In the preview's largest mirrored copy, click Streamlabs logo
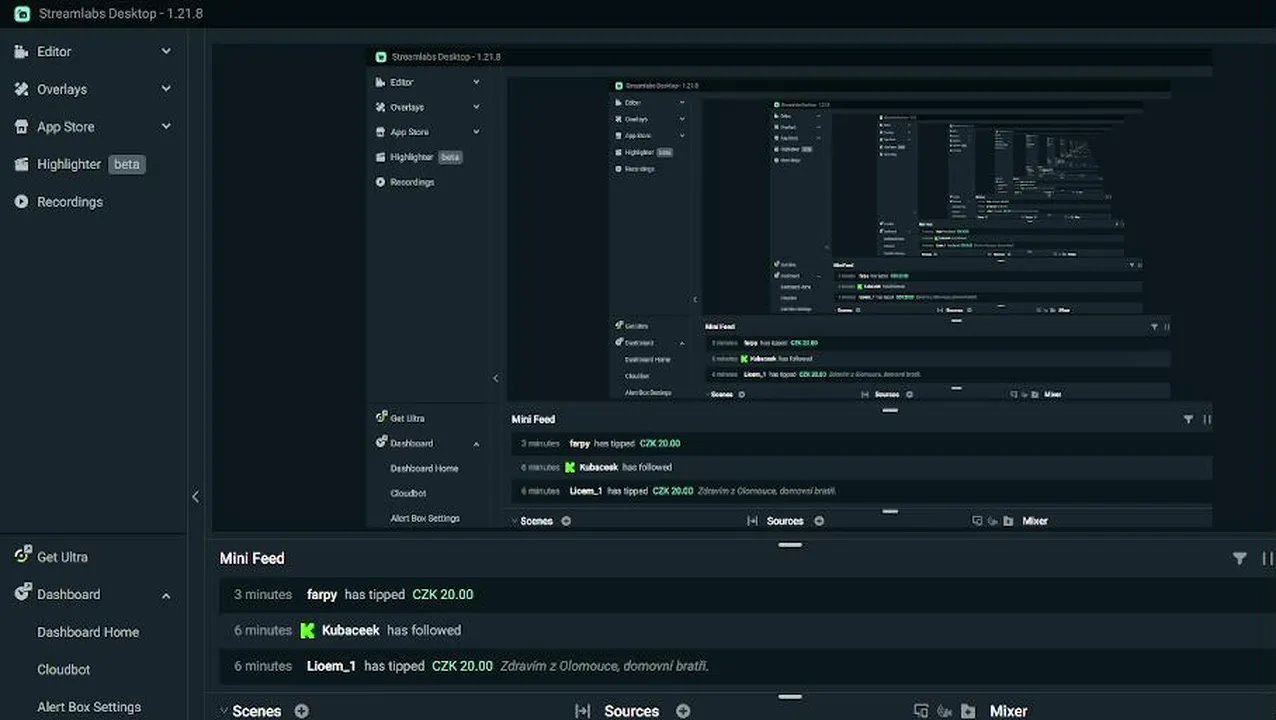Screen dimensions: 1276x720 (381, 57)
